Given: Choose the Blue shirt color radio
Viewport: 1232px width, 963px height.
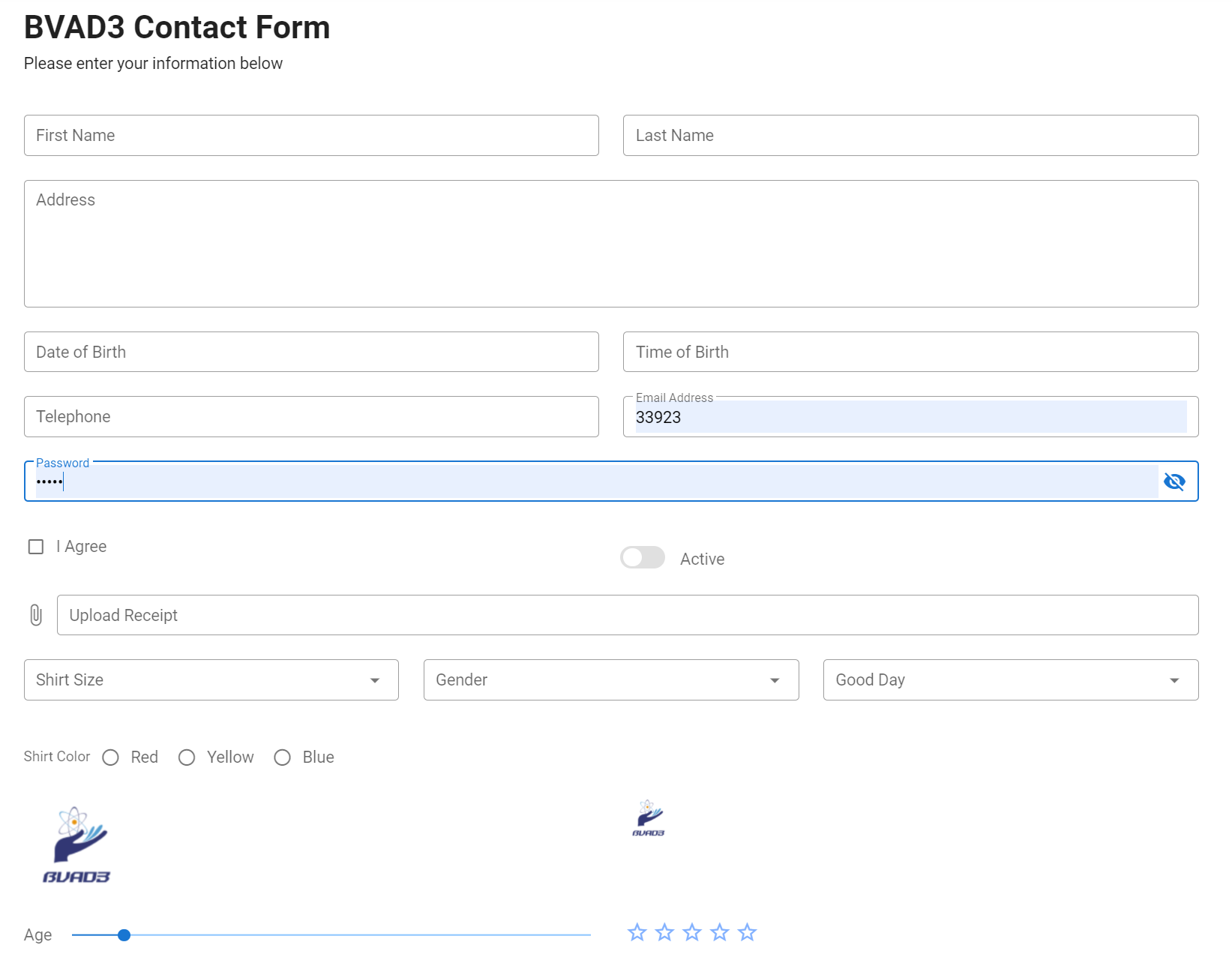Looking at the screenshot, I should [x=283, y=757].
